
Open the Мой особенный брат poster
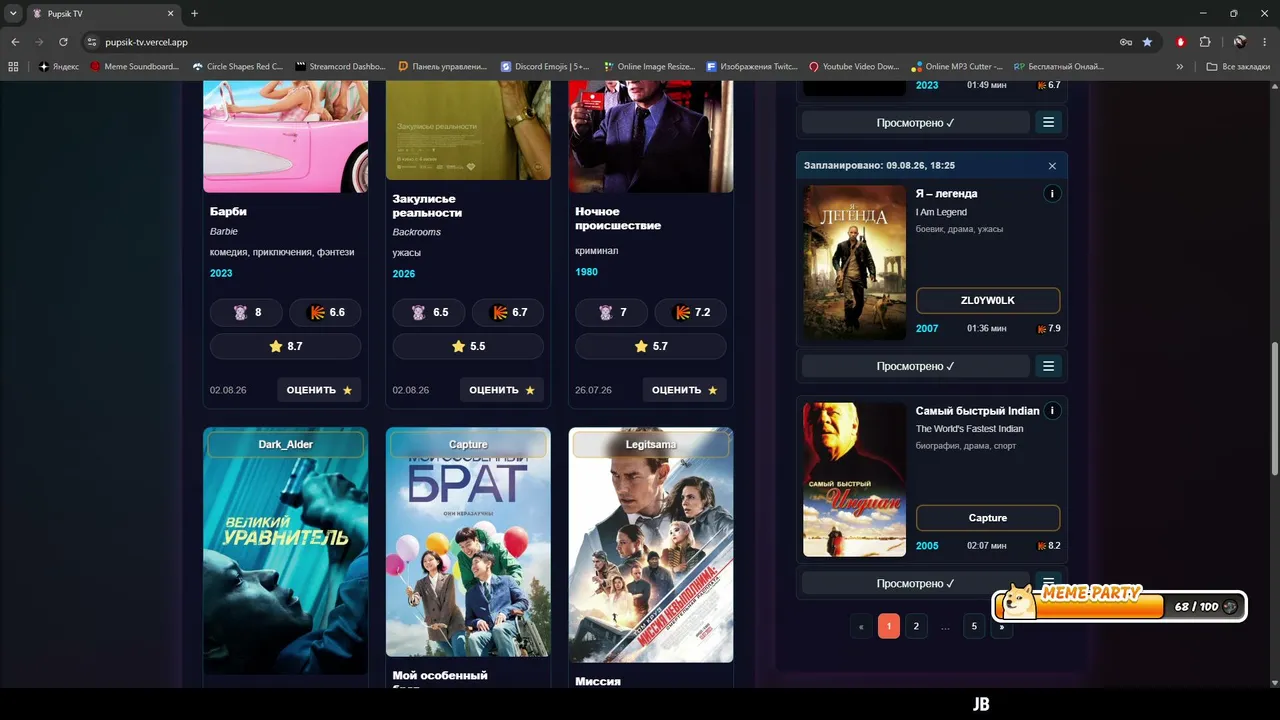pyautogui.click(x=468, y=542)
